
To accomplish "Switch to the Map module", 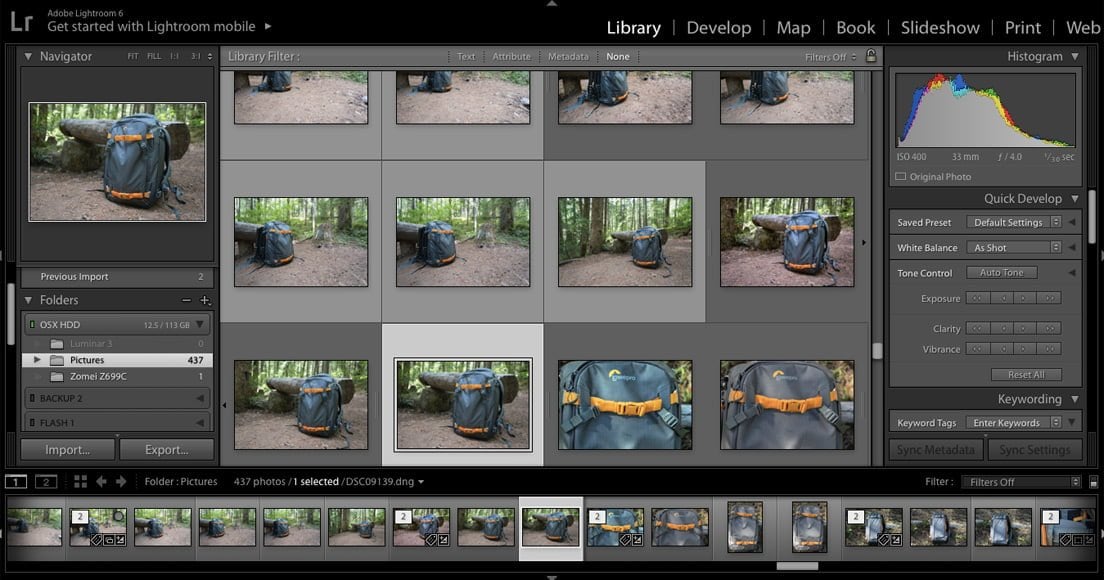I will click(794, 27).
